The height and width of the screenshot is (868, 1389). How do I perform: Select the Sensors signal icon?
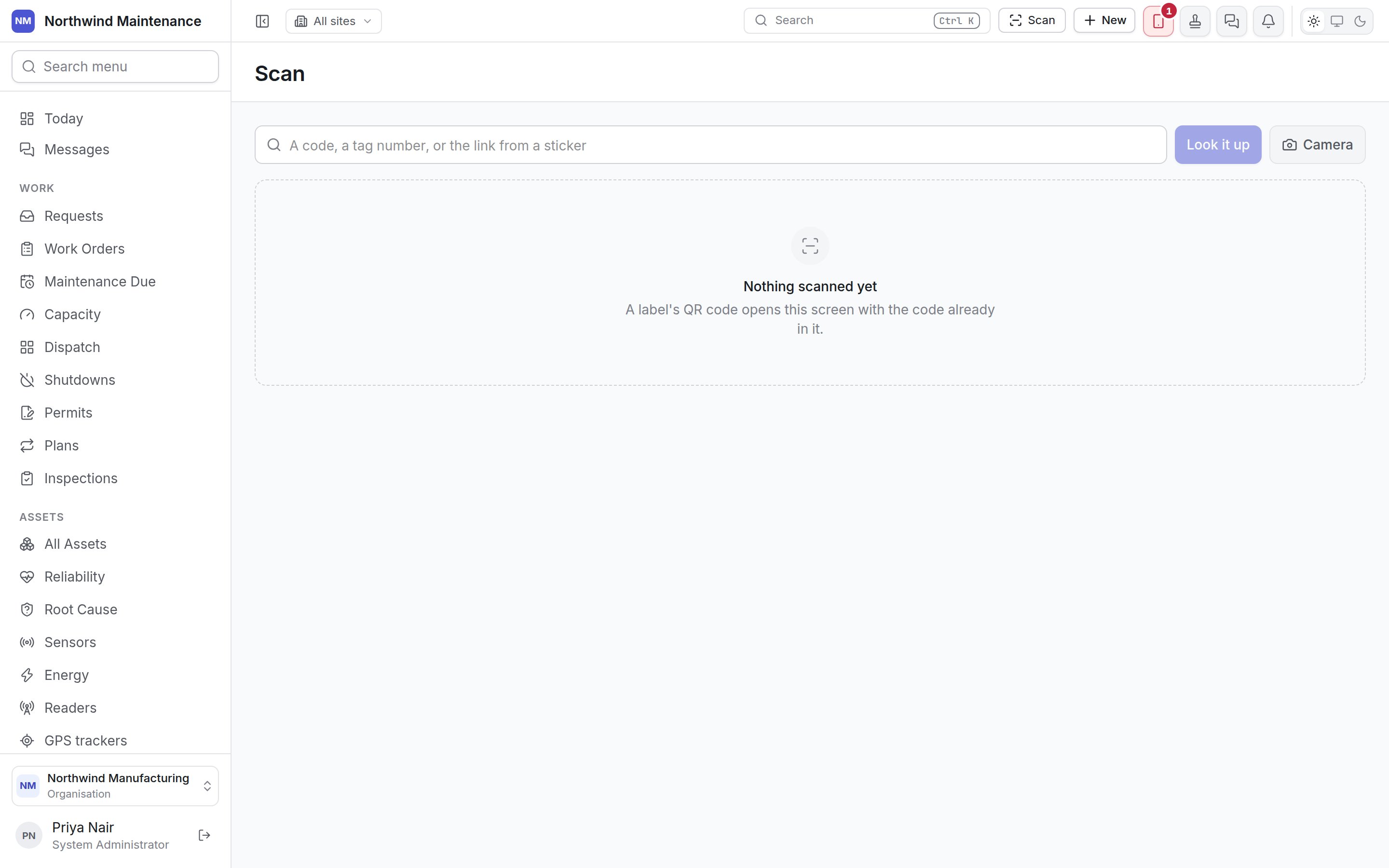(27, 642)
